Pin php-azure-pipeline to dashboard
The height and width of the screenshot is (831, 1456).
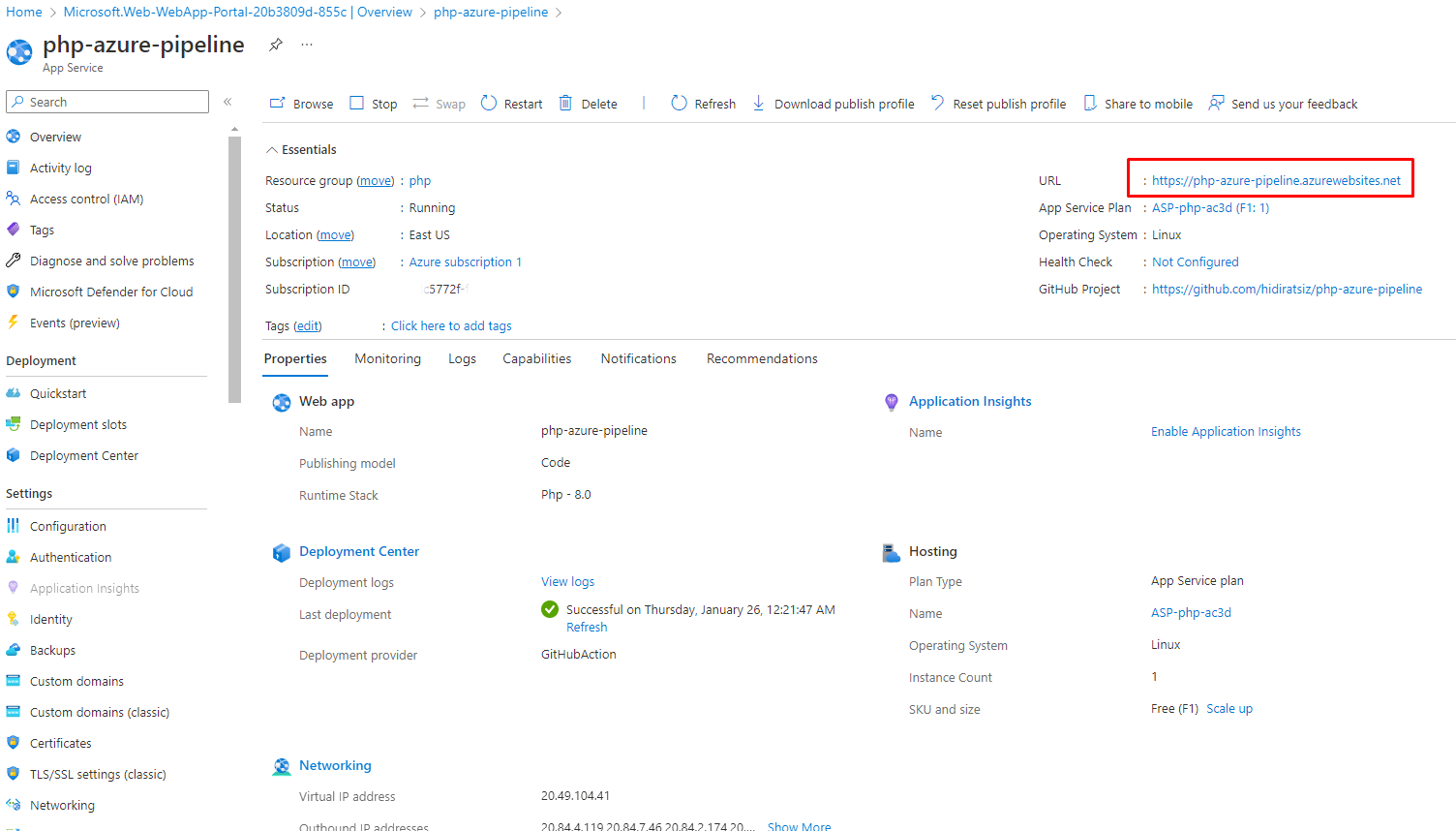(x=275, y=45)
